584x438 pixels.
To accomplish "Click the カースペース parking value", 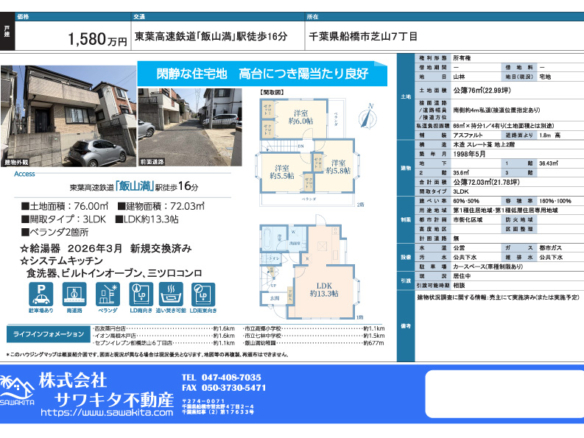I will pos(488,267).
